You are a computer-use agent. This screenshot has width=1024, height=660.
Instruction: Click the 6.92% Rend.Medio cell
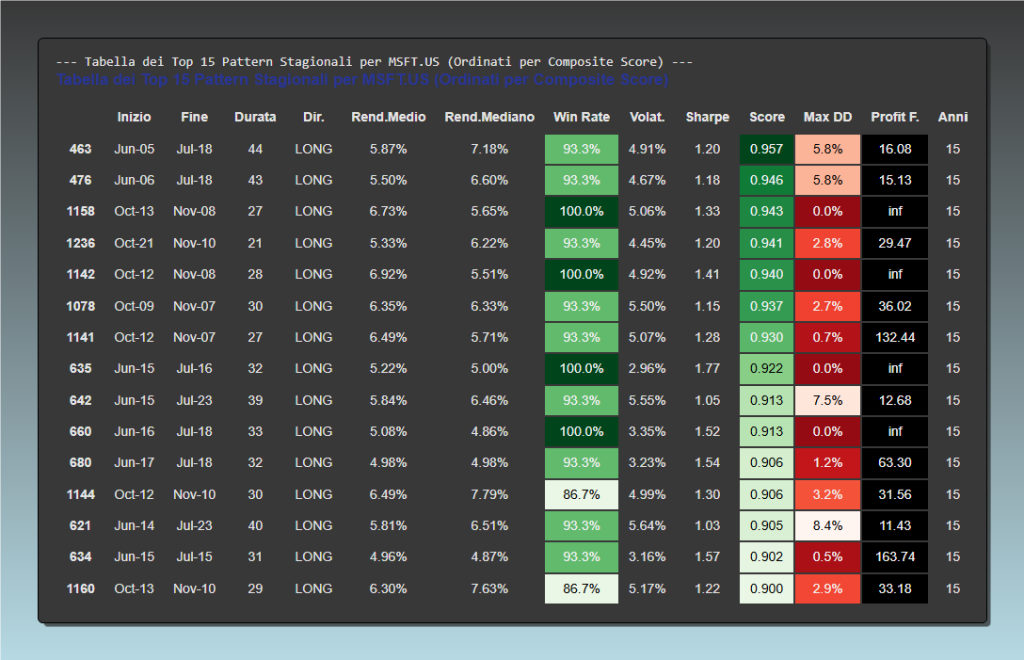[388, 274]
